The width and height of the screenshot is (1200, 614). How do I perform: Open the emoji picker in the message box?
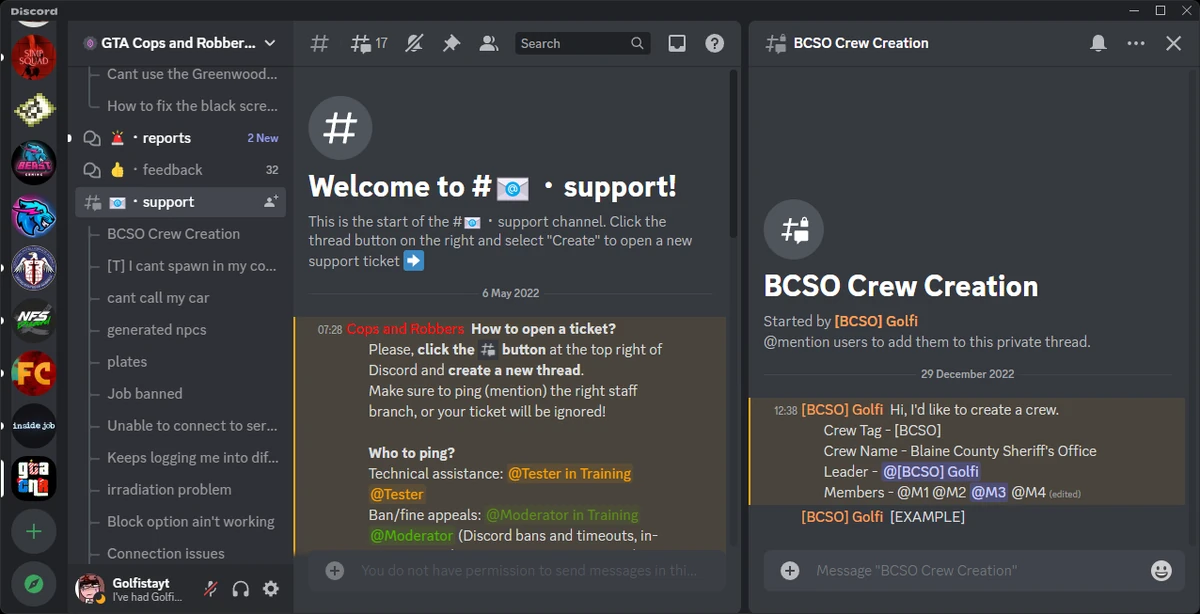click(1161, 571)
